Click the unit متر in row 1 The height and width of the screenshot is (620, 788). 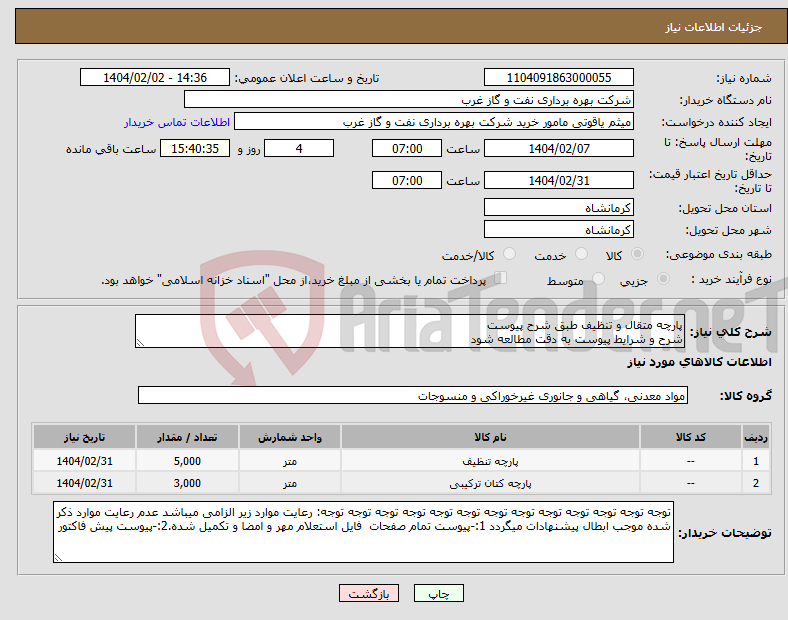(x=289, y=461)
